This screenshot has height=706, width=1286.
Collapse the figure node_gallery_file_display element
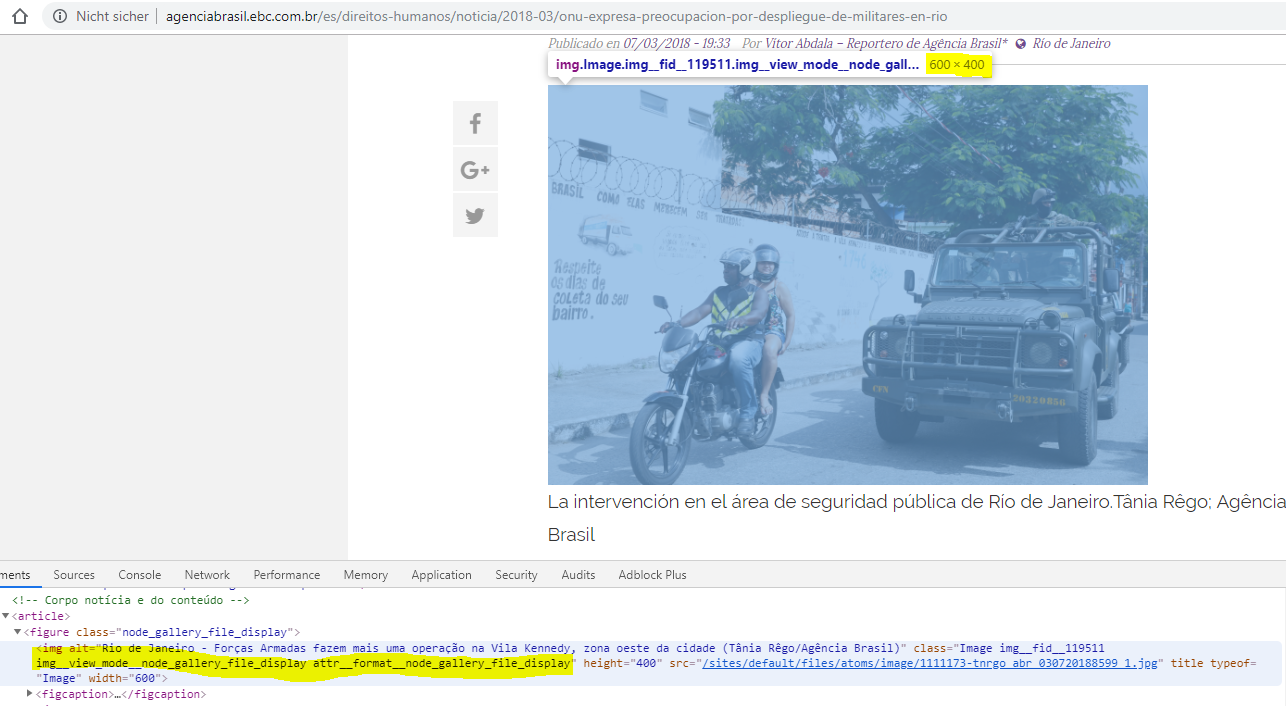click(x=17, y=632)
